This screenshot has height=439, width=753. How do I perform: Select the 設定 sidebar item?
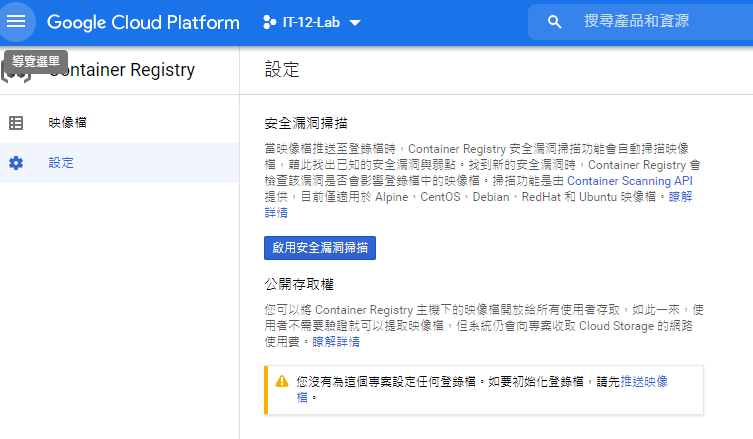click(120, 163)
